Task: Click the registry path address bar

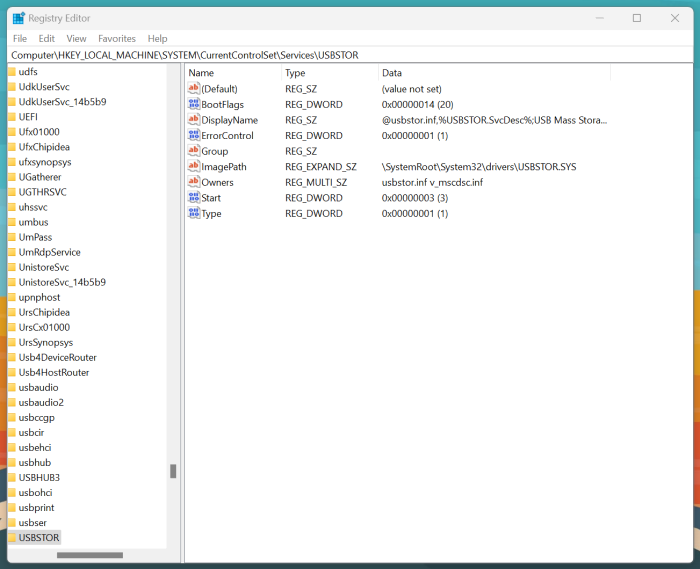Action: coord(350,55)
